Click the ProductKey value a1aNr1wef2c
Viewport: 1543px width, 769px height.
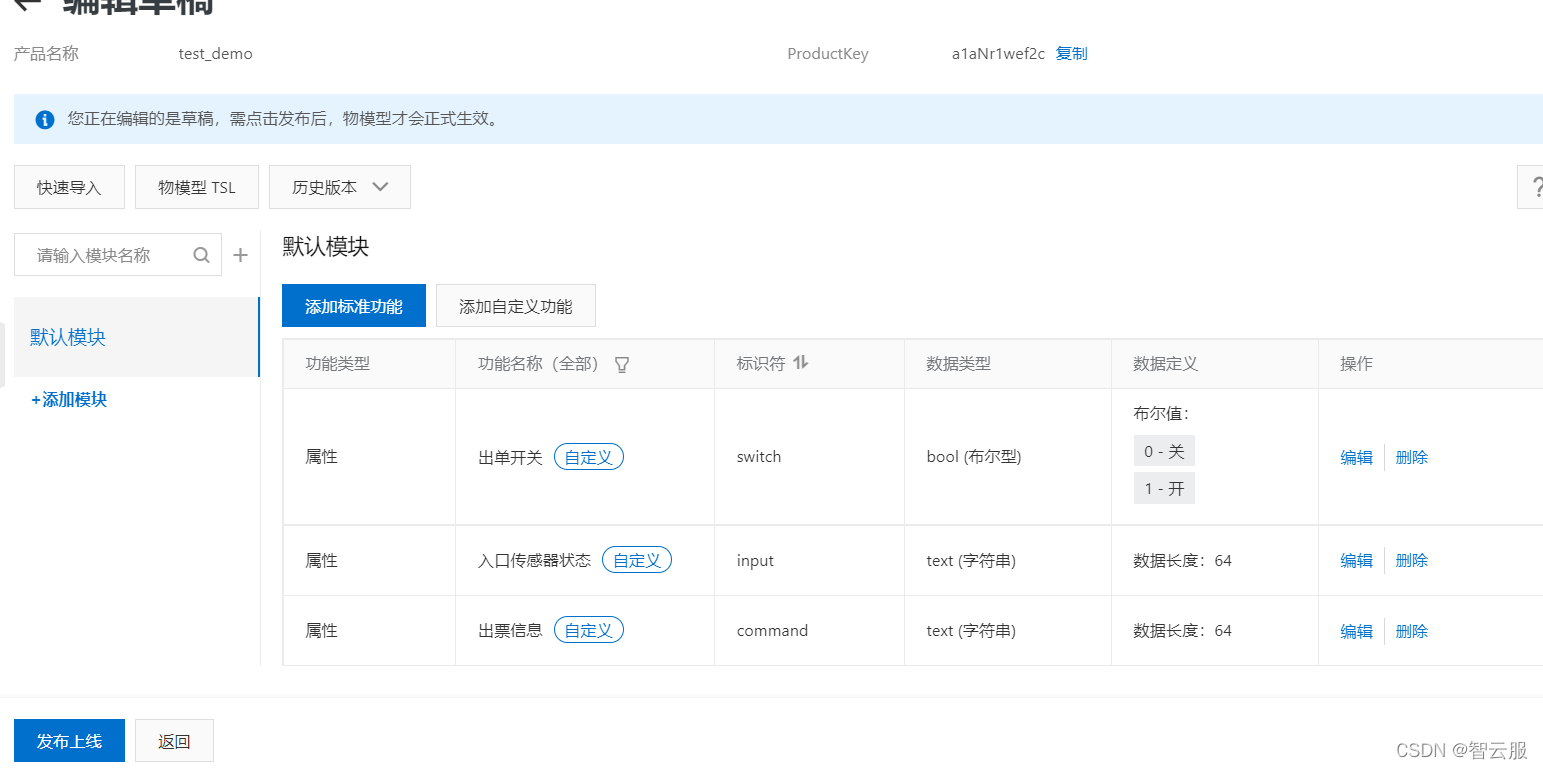pyautogui.click(x=998, y=54)
